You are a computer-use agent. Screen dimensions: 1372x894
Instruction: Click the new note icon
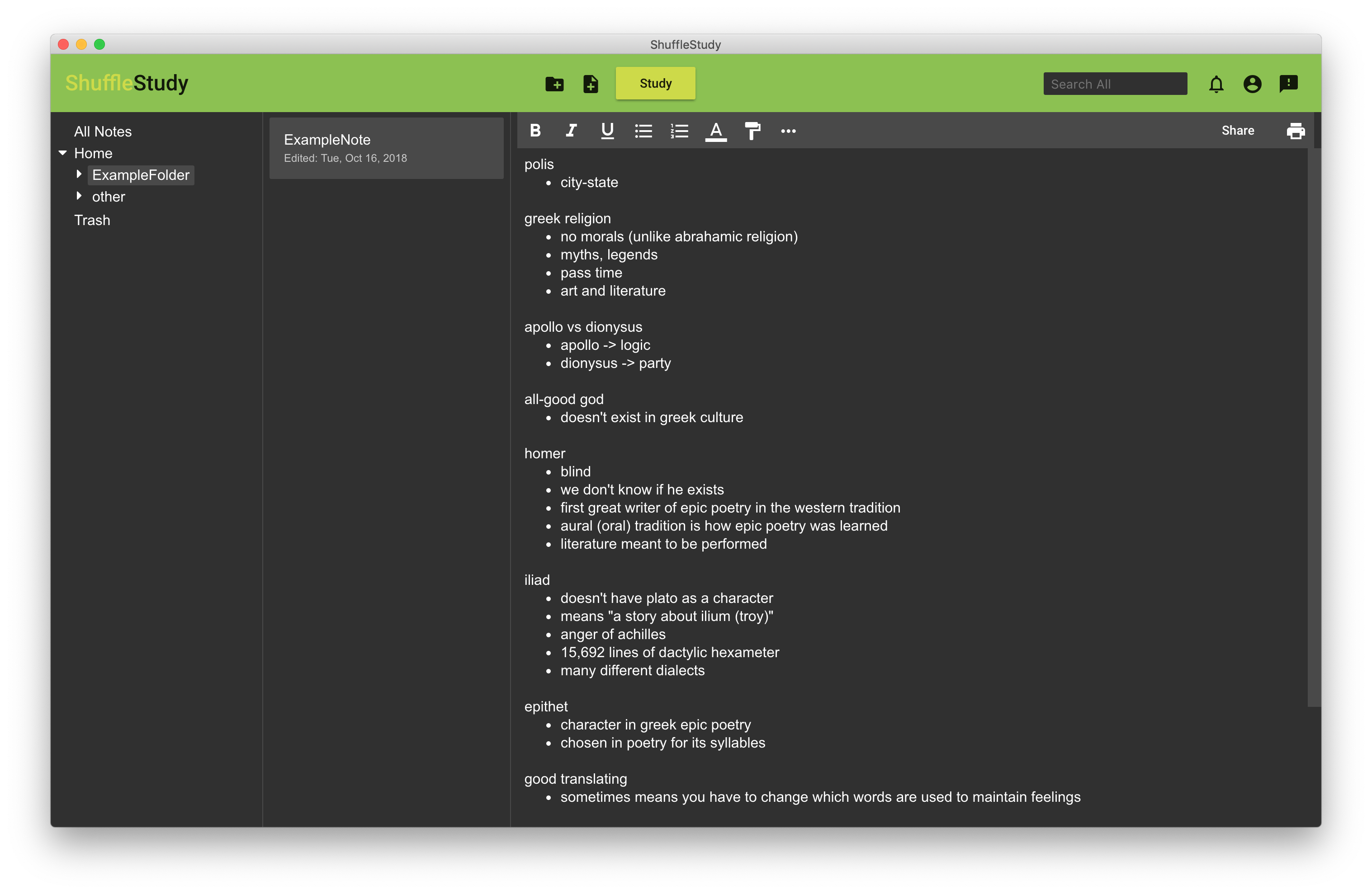point(590,84)
